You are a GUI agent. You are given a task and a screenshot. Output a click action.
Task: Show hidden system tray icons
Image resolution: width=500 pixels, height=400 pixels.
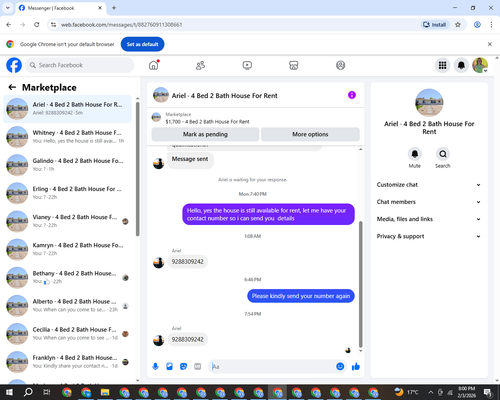coord(431,392)
